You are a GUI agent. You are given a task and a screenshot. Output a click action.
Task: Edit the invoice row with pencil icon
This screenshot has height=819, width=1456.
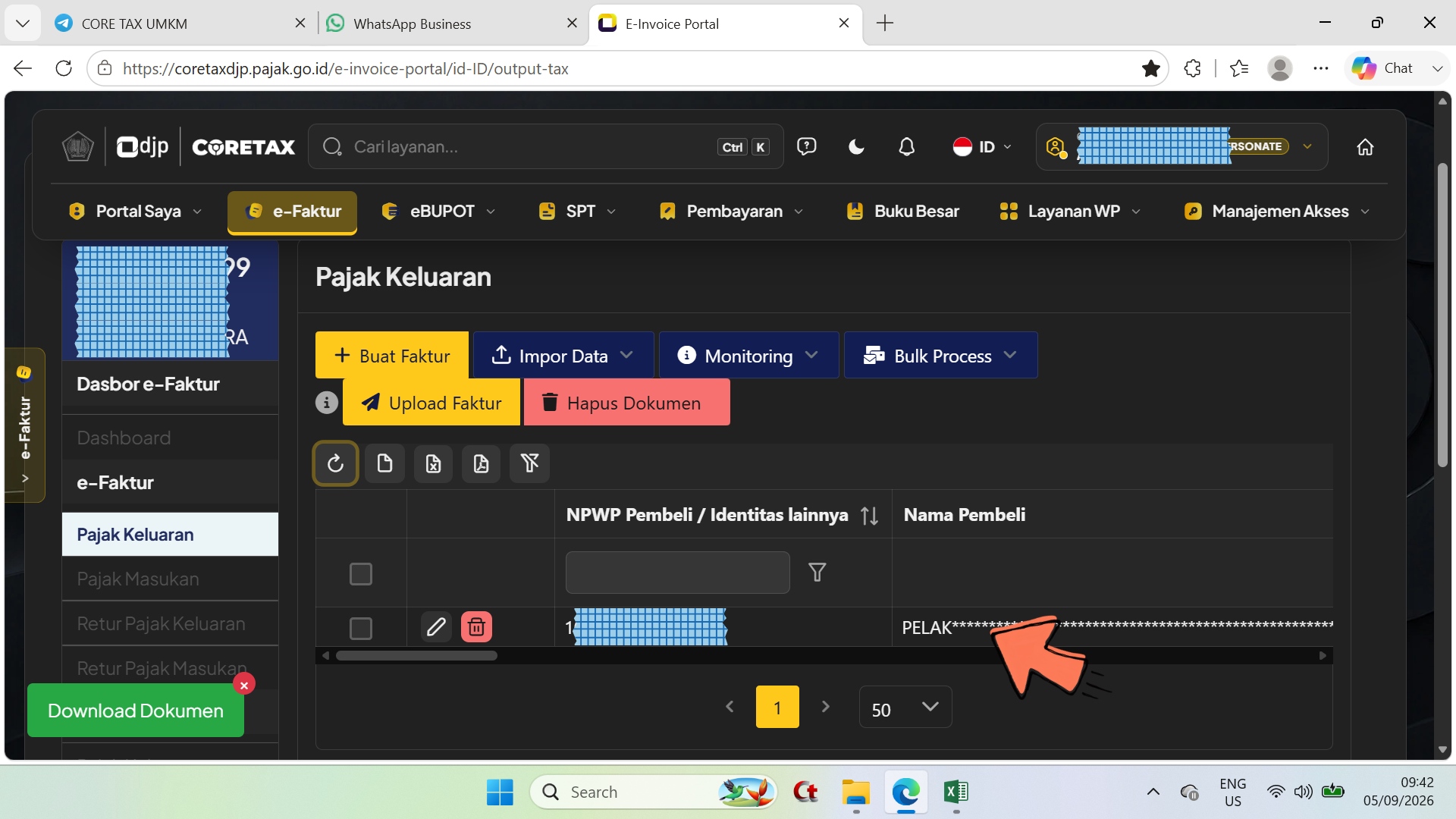(436, 627)
